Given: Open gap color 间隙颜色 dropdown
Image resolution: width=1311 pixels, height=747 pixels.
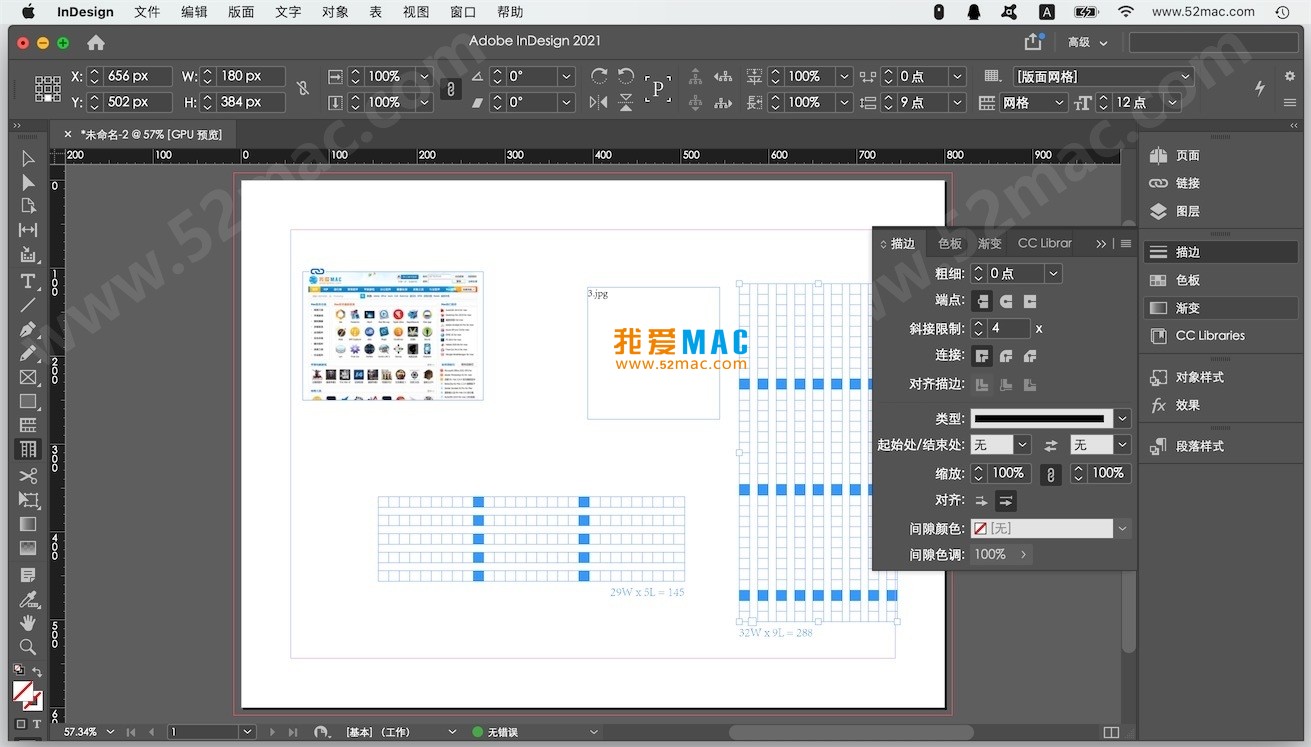Looking at the screenshot, I should click(x=1123, y=528).
